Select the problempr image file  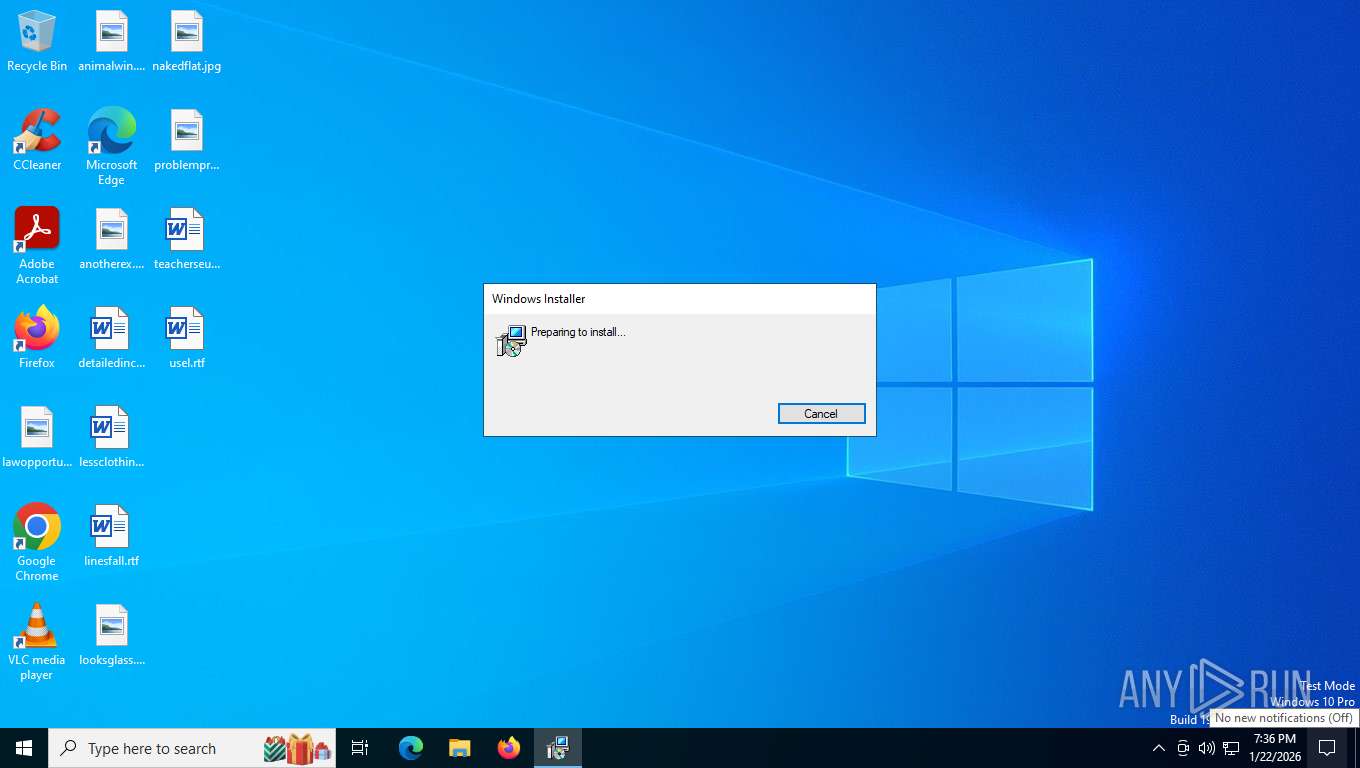point(187,140)
